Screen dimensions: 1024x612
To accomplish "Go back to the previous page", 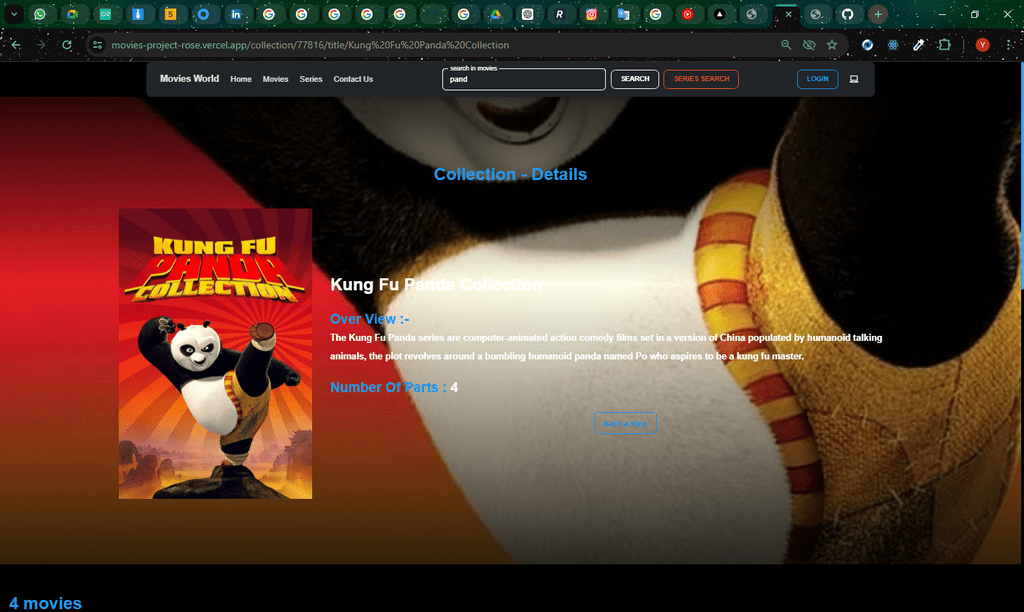I will (x=16, y=45).
